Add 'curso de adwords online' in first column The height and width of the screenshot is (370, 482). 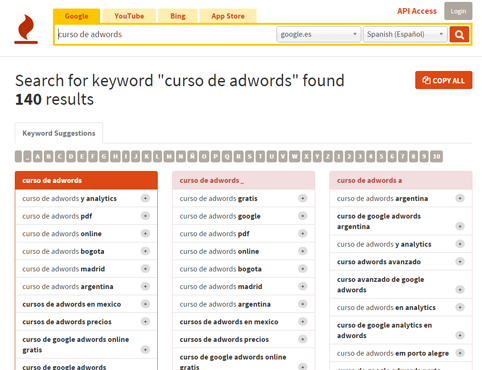coord(145,233)
